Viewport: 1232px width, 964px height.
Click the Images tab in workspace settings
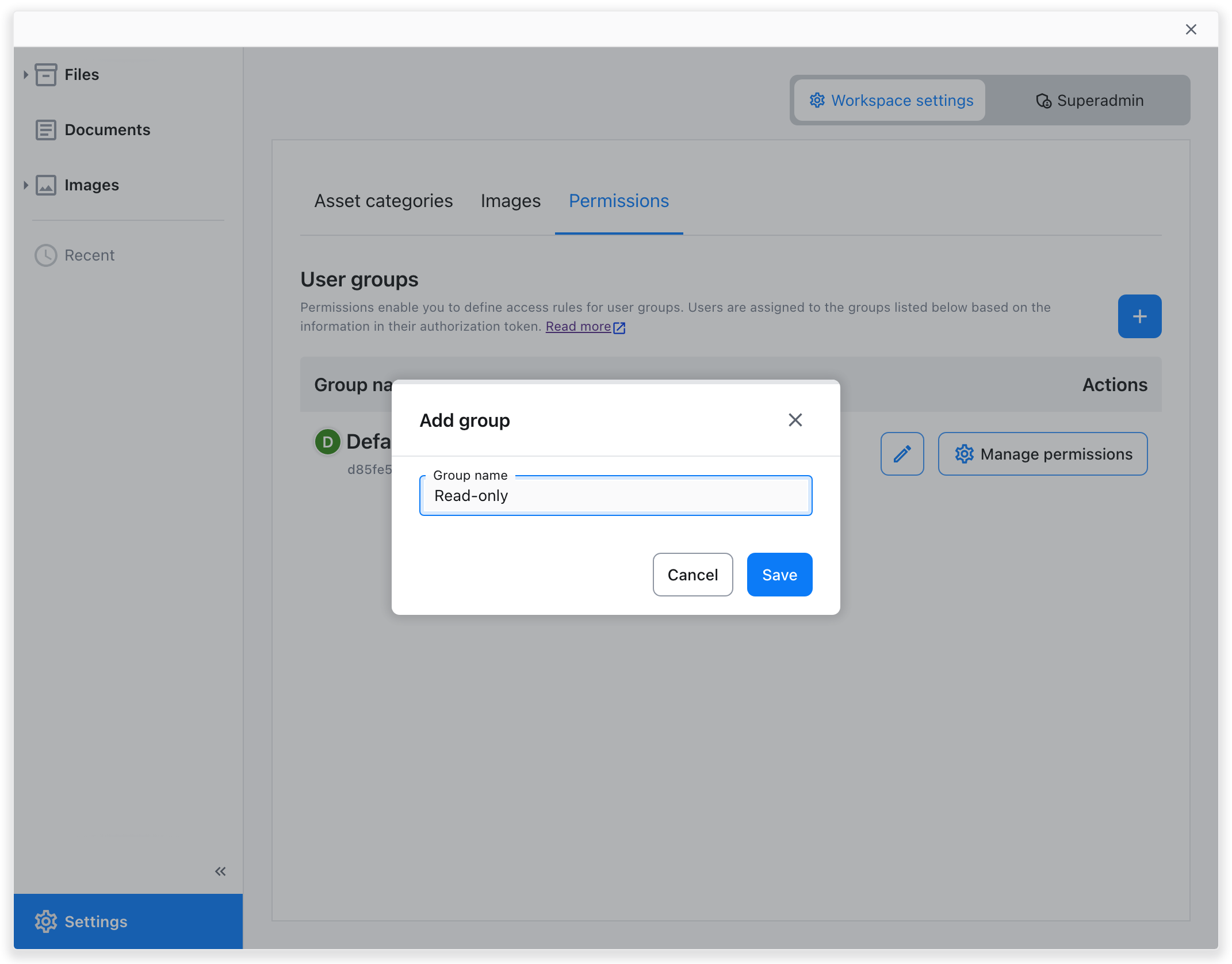click(x=510, y=200)
